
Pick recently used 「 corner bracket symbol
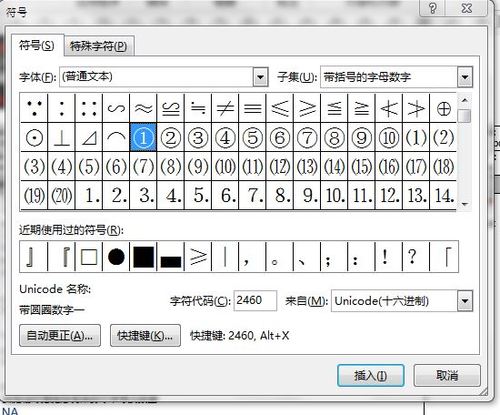tap(444, 257)
